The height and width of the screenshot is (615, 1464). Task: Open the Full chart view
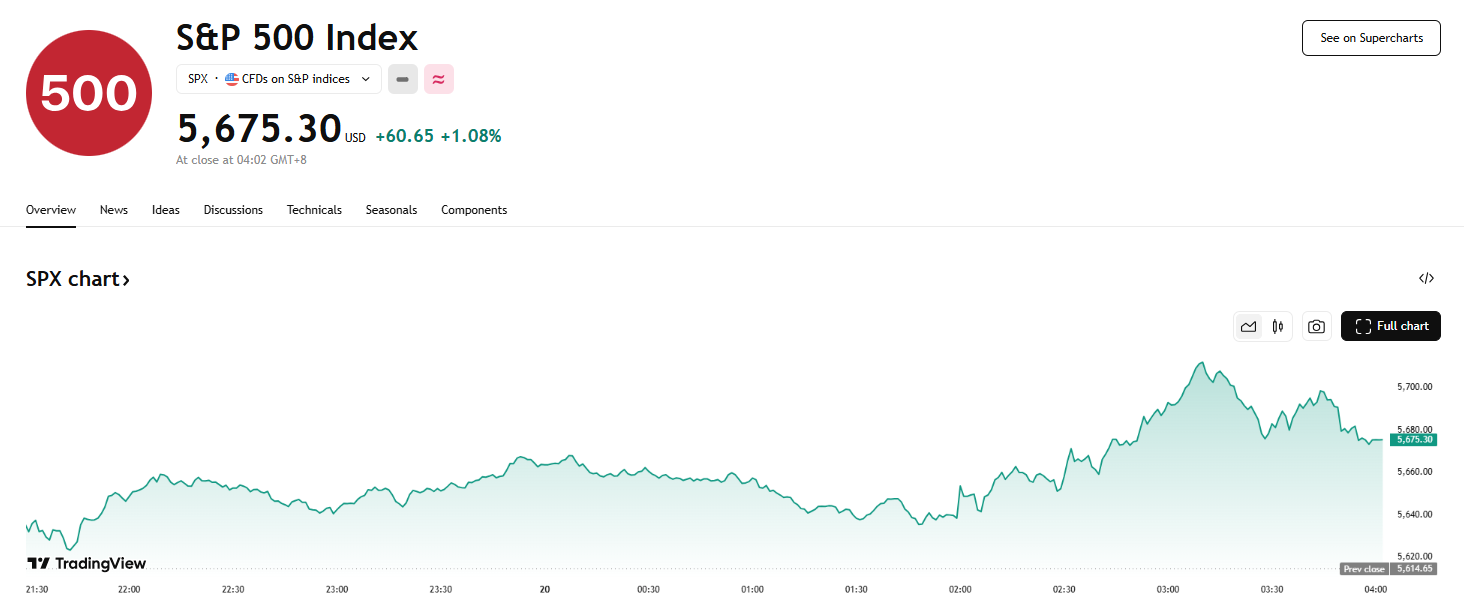pyautogui.click(x=1391, y=326)
